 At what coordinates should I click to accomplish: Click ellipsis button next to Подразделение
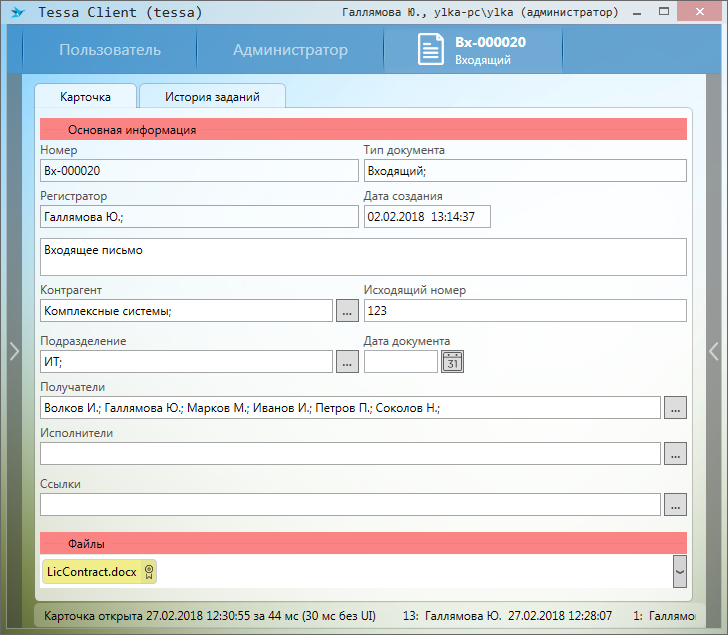click(x=347, y=362)
